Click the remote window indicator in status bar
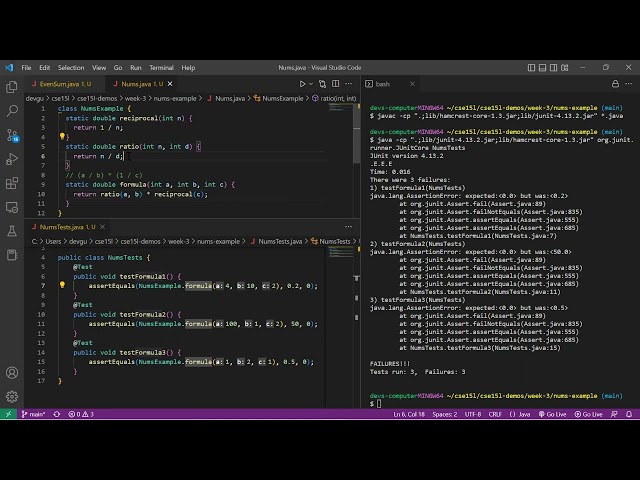Screen dimensions: 640x480 [x=8, y=414]
